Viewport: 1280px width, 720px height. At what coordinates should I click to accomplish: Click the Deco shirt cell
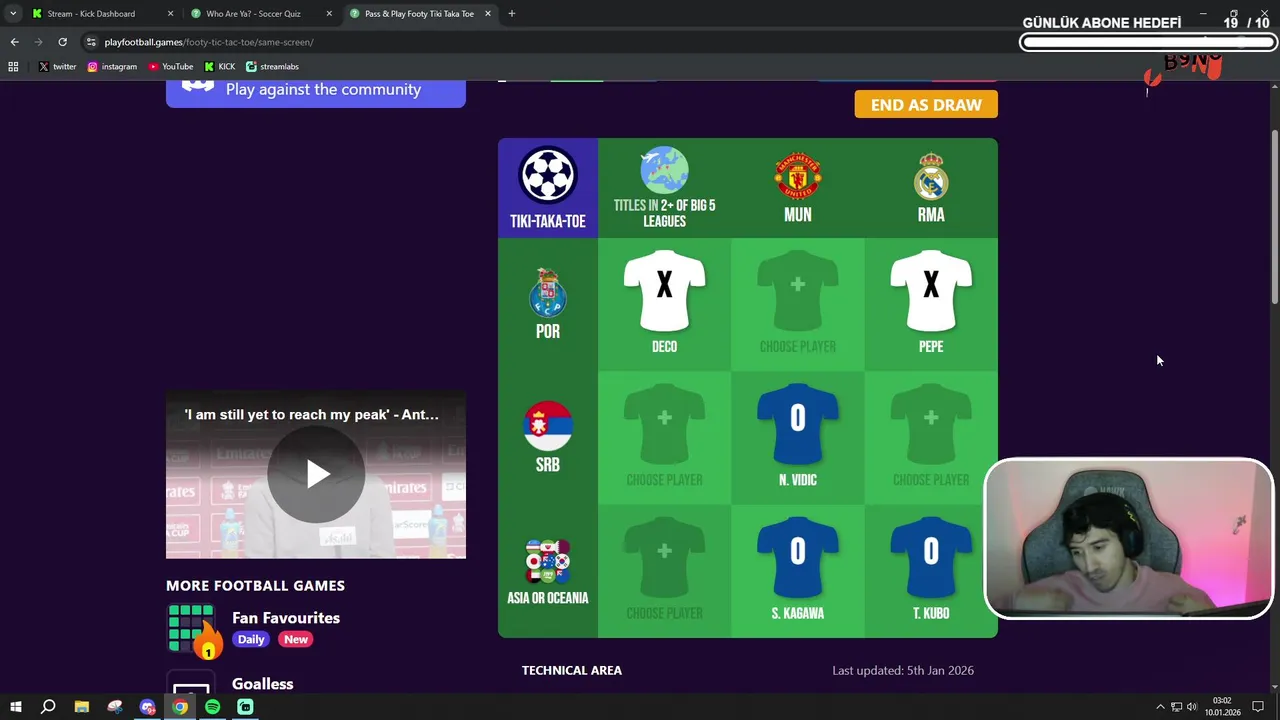(664, 304)
